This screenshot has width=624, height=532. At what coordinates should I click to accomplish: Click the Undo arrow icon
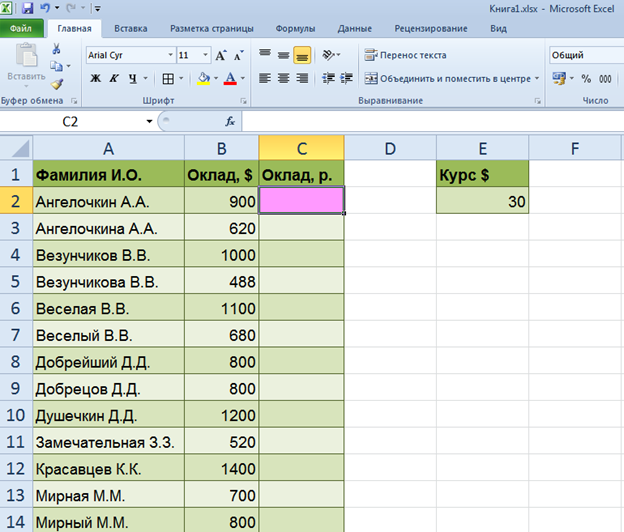(x=44, y=8)
